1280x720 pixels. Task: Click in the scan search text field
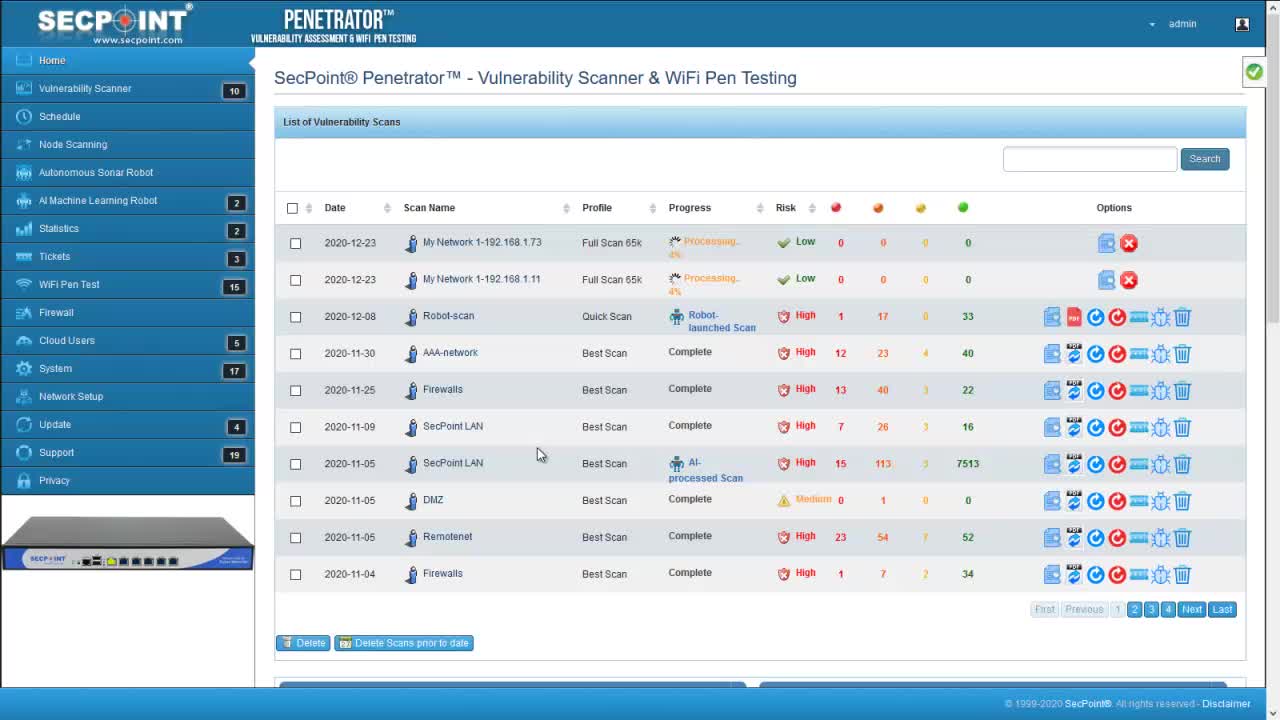tap(1090, 159)
